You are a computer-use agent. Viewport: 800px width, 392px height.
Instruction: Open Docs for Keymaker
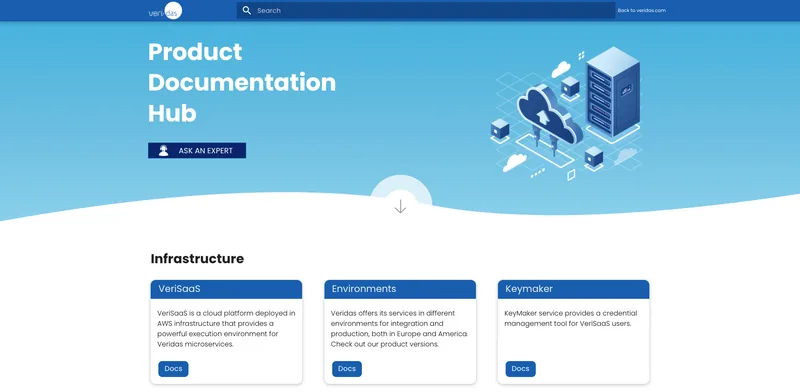pyautogui.click(x=520, y=369)
